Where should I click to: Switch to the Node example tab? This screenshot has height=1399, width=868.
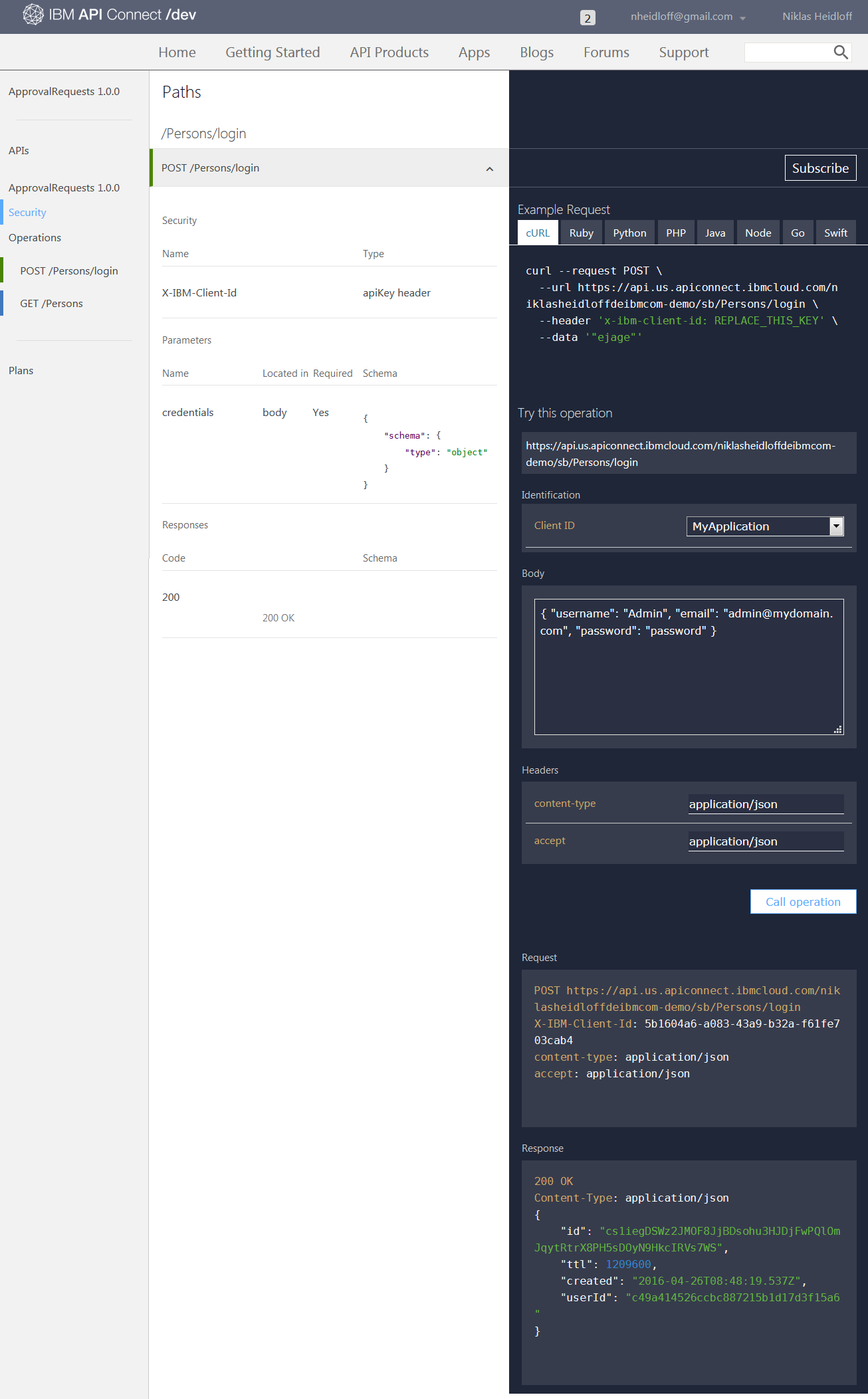click(x=758, y=233)
